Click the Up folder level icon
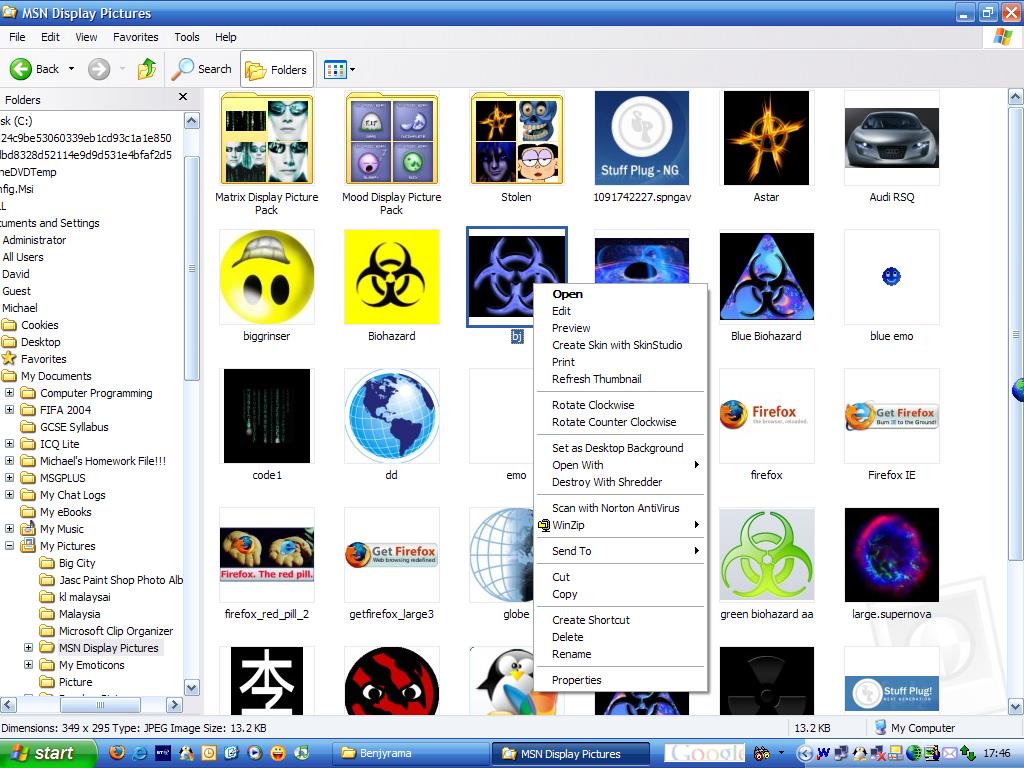 coord(147,69)
